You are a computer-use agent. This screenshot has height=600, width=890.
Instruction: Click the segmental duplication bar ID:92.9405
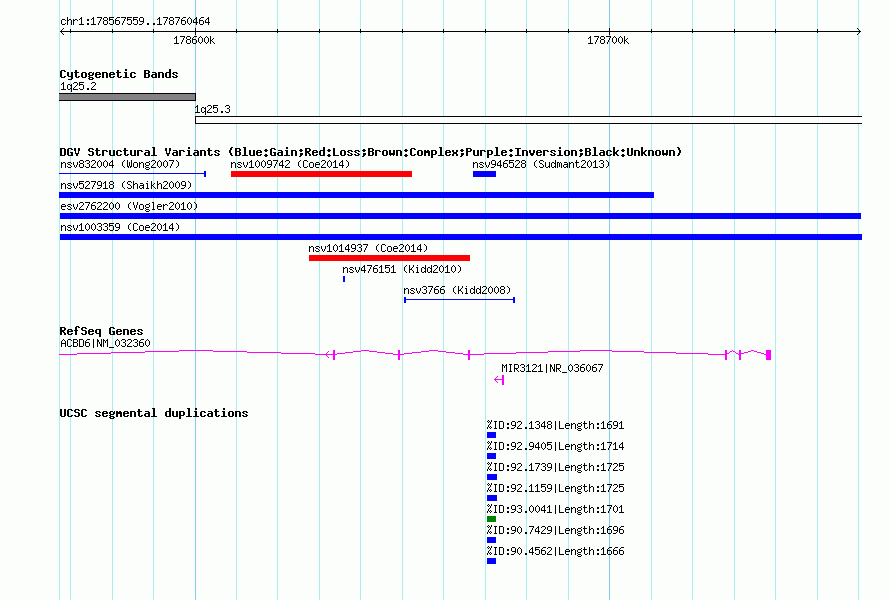(x=492, y=456)
